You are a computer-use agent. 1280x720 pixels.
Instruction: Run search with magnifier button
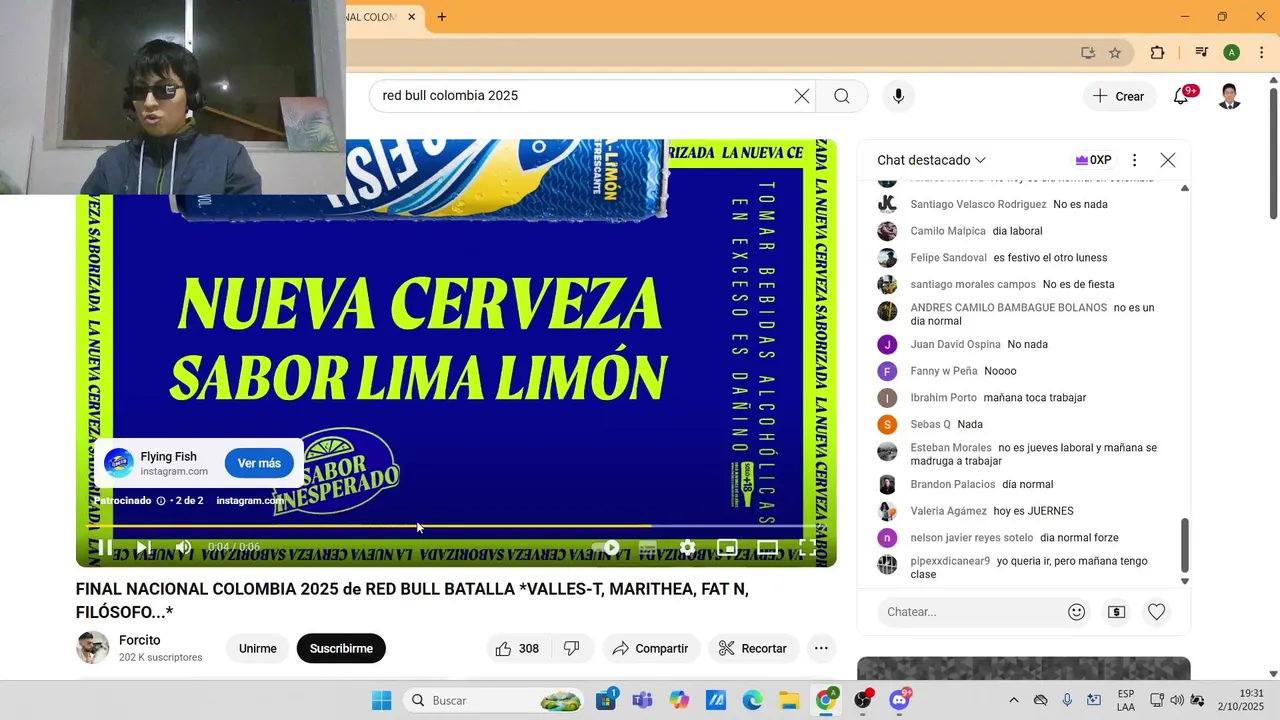coord(842,96)
